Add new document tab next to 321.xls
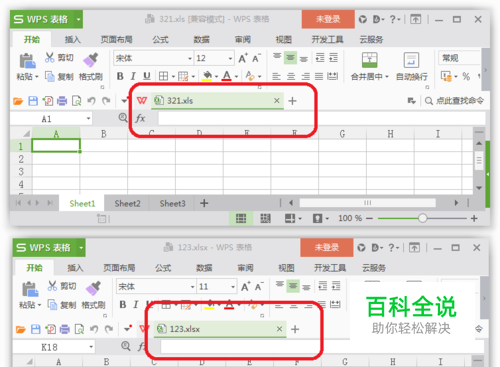 pyautogui.click(x=292, y=101)
